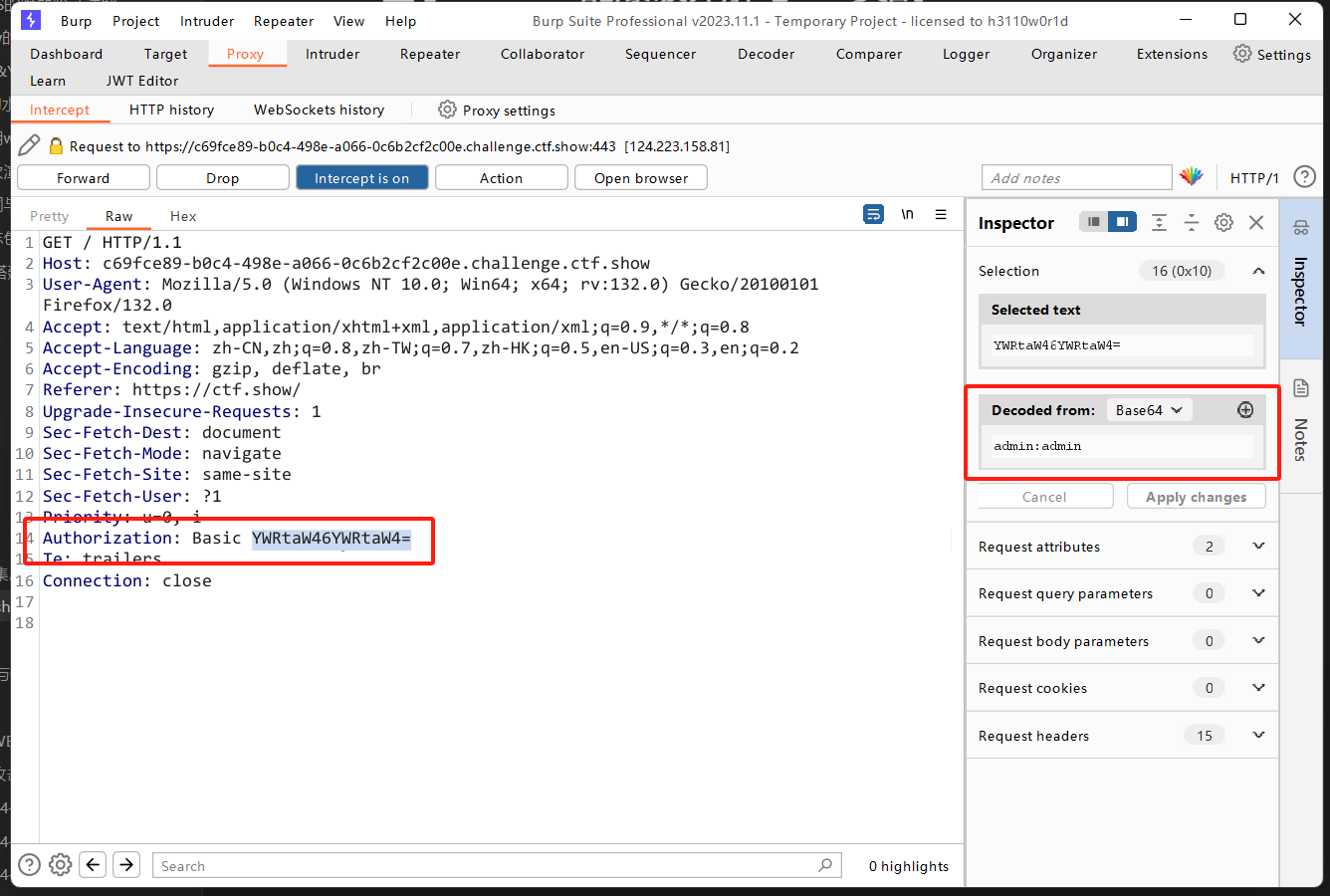Open the Burp menu

76,21
